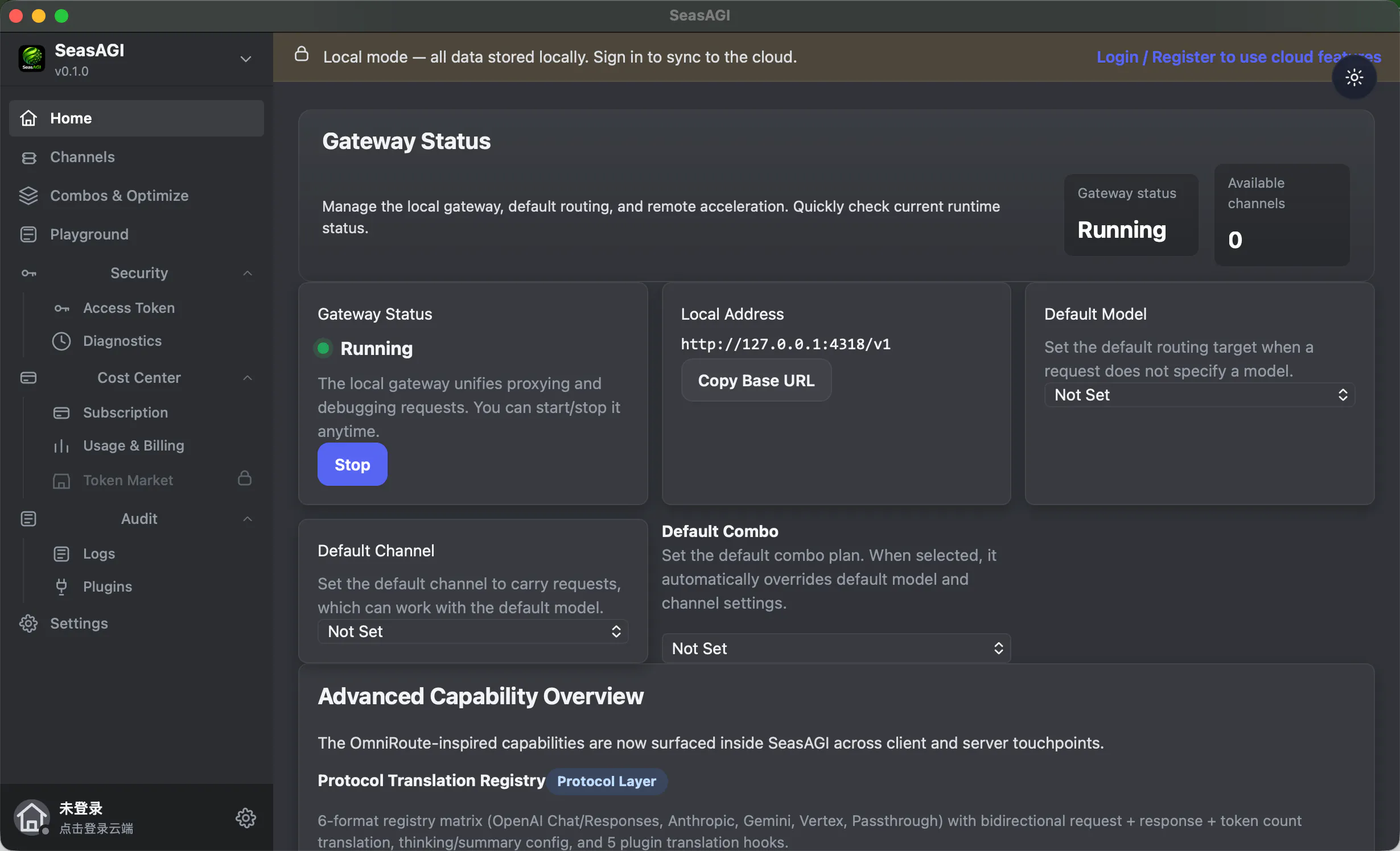Click the Diagnostics clock icon

(x=61, y=341)
